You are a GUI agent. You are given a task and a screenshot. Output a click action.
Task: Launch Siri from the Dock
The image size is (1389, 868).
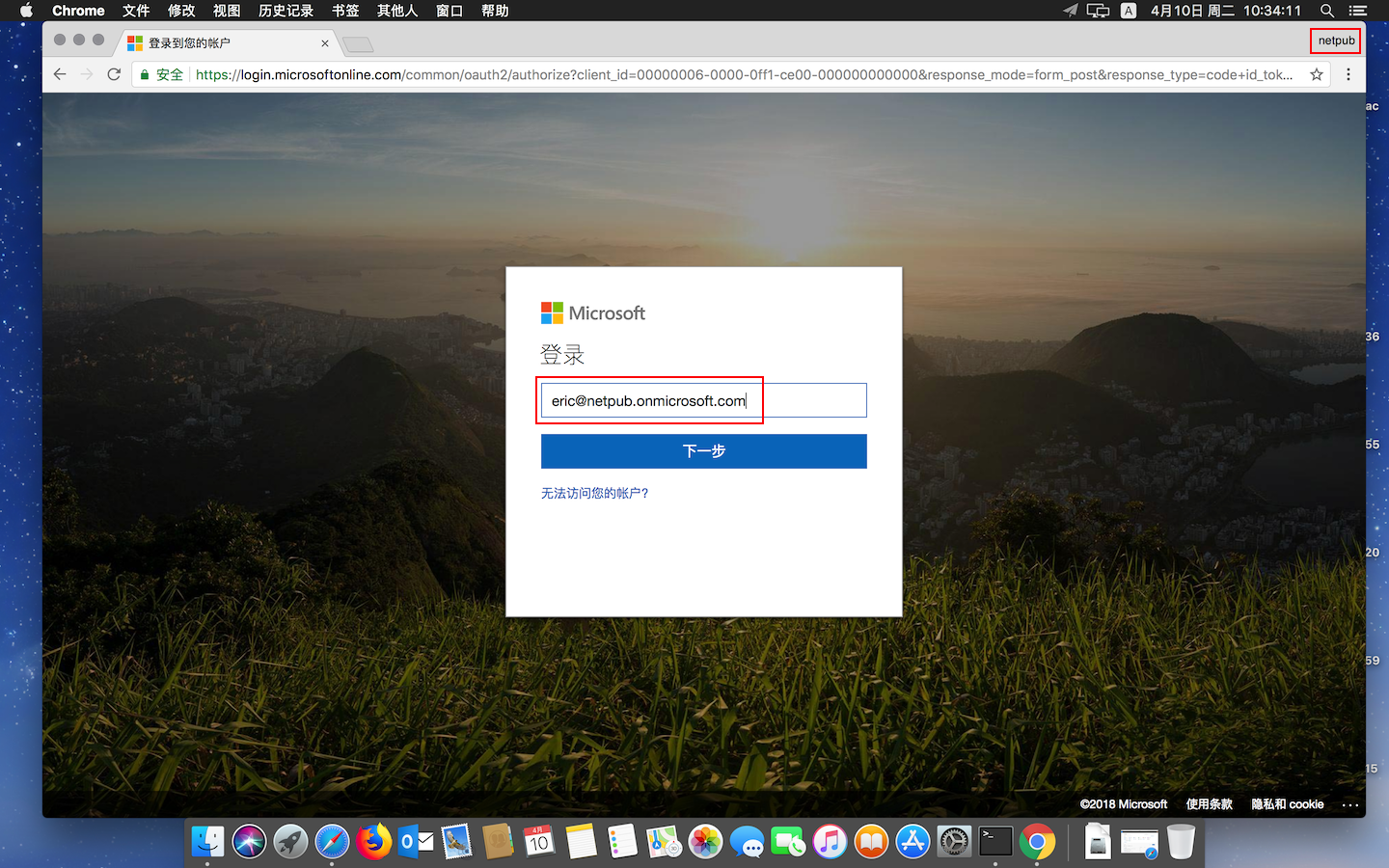pos(249,842)
